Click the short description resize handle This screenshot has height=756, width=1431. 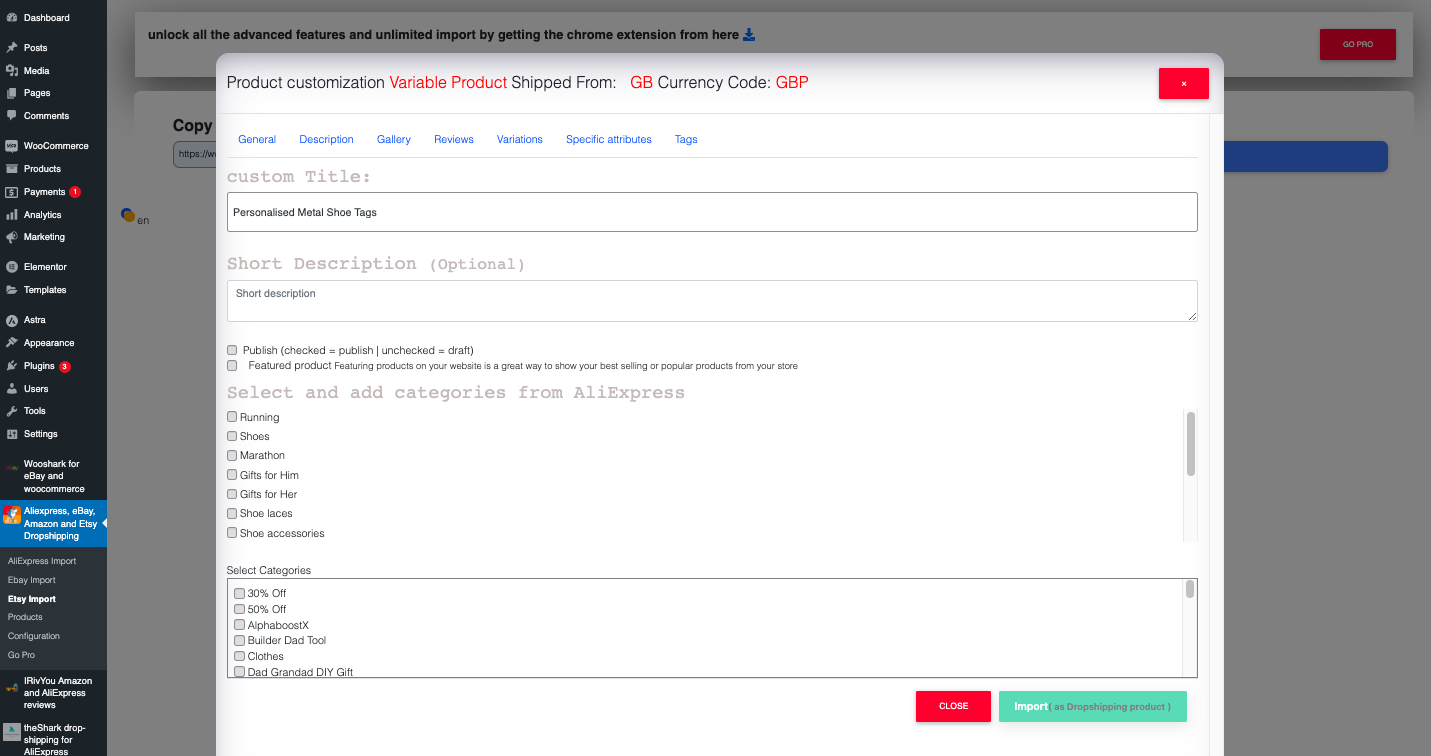tap(1192, 316)
